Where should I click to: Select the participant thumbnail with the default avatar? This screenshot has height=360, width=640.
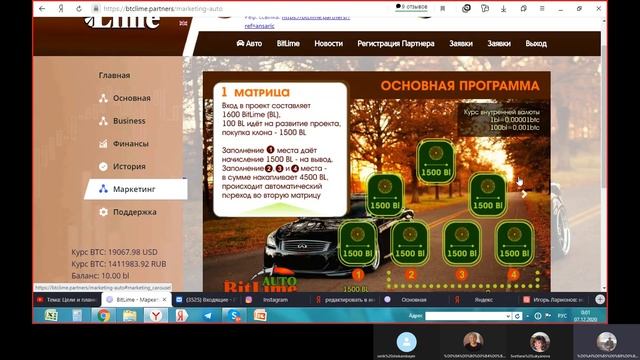407,342
